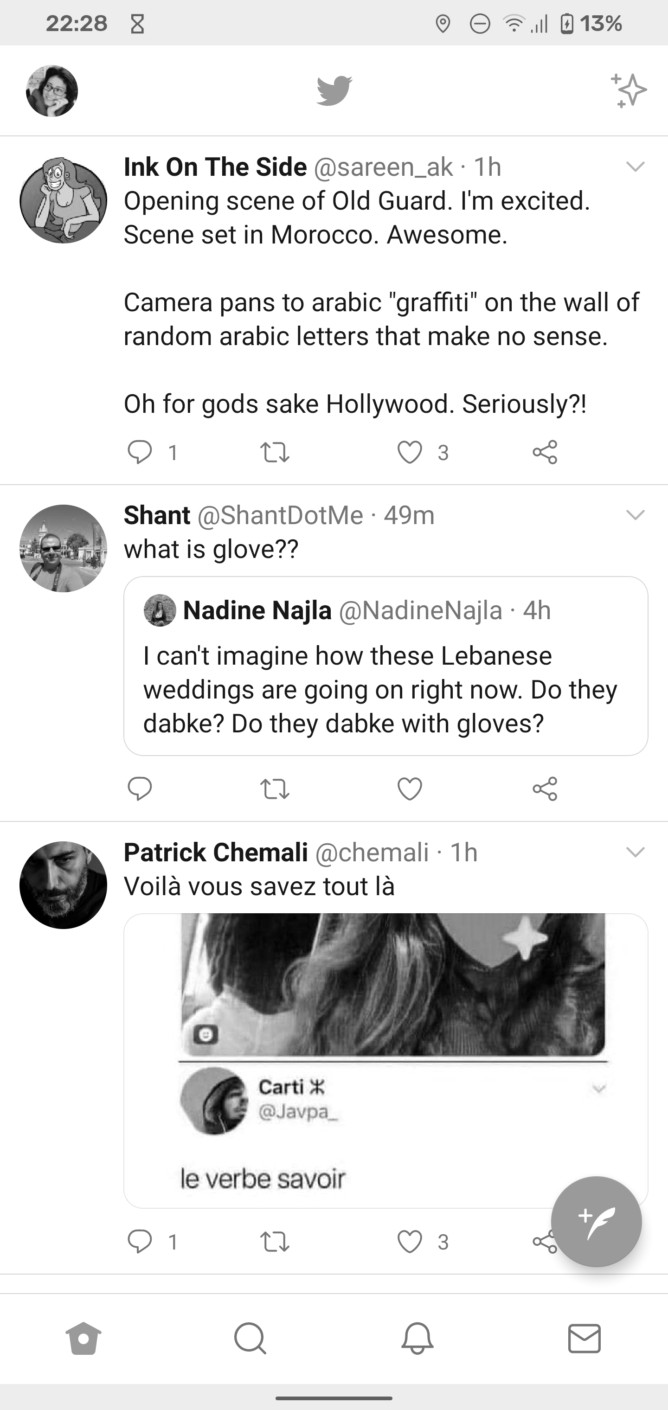Open the dropdown arrow on Shant's tweet
This screenshot has height=1410, width=668.
[x=635, y=515]
